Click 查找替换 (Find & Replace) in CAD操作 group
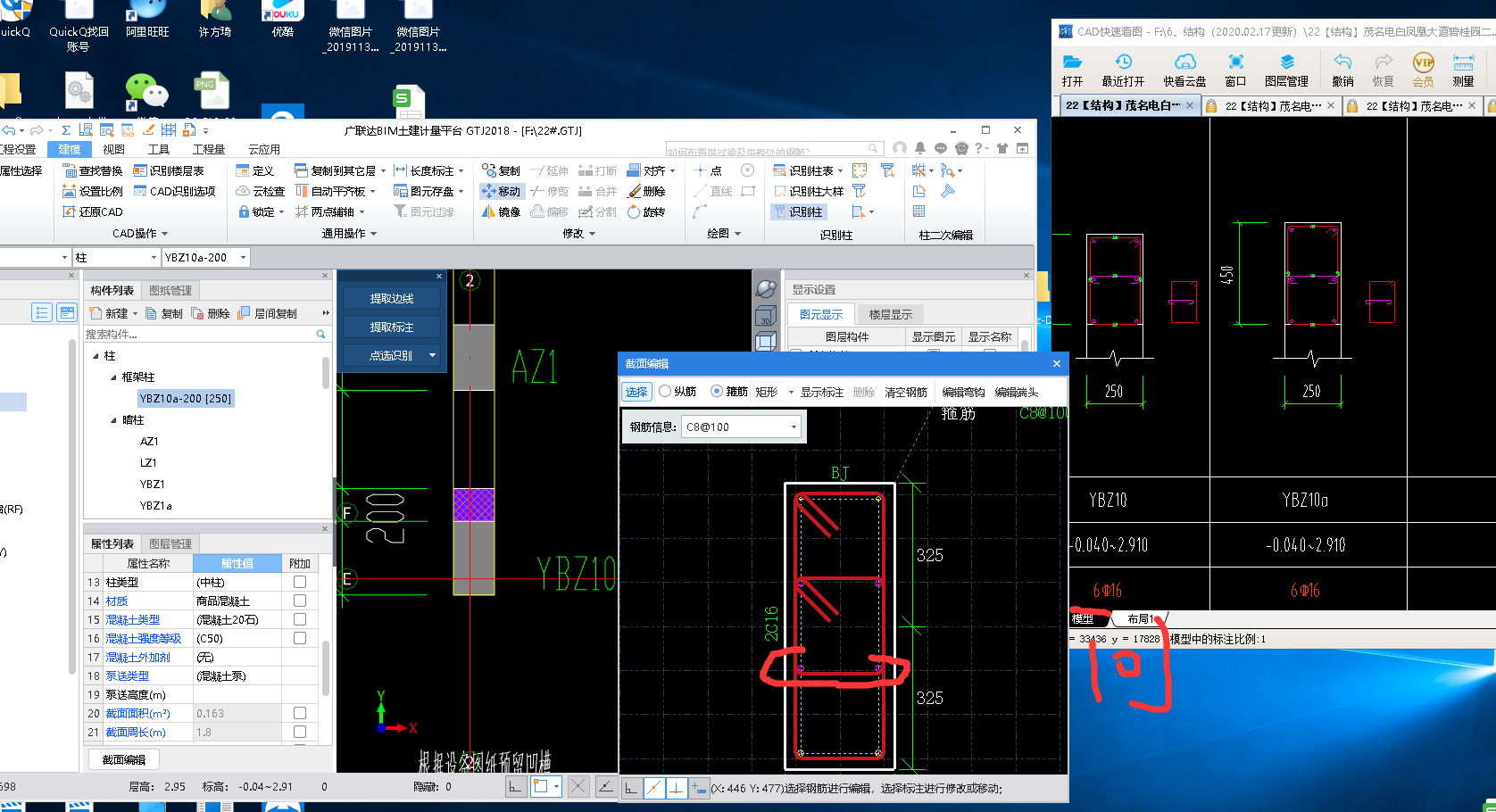The height and width of the screenshot is (812, 1496). click(93, 170)
